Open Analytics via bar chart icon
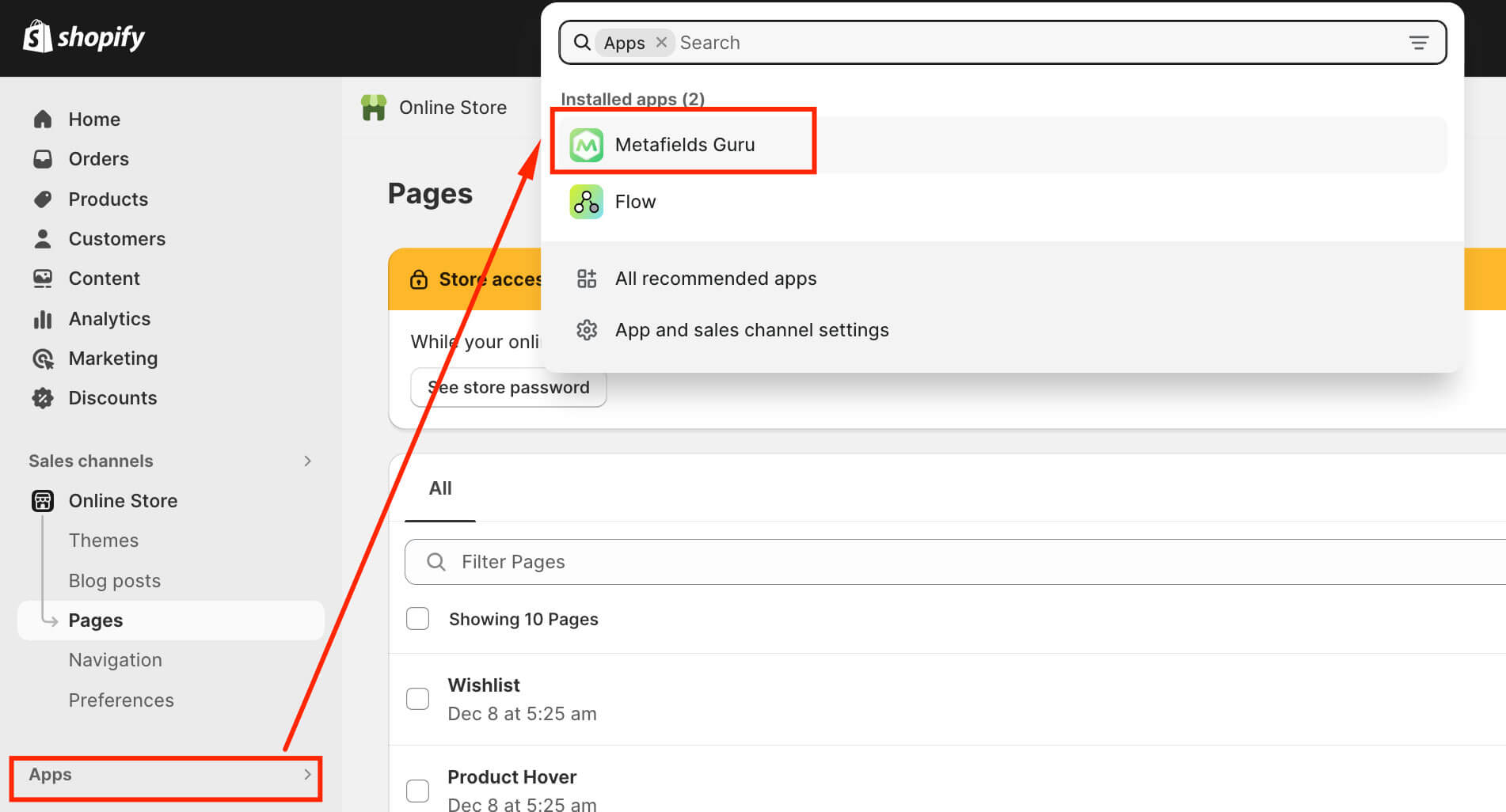 (x=43, y=319)
